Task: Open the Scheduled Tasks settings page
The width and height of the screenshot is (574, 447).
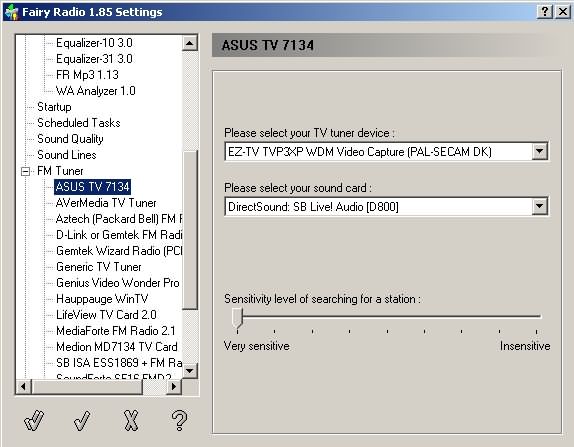Action: point(79,123)
